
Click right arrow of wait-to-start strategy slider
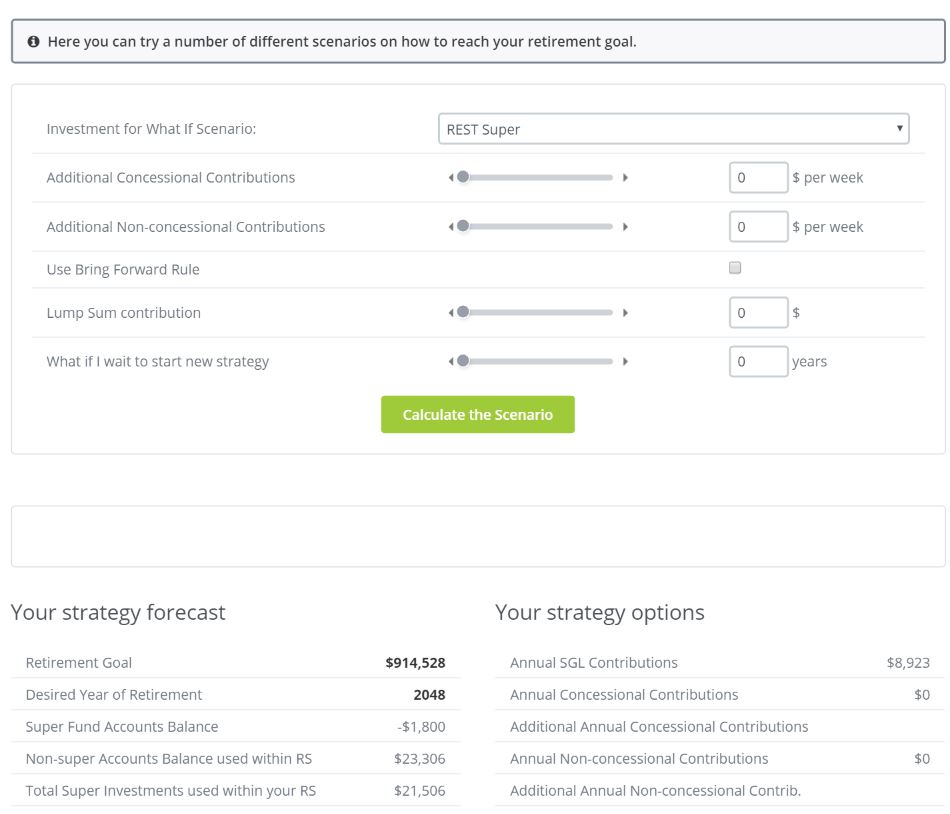coord(625,361)
